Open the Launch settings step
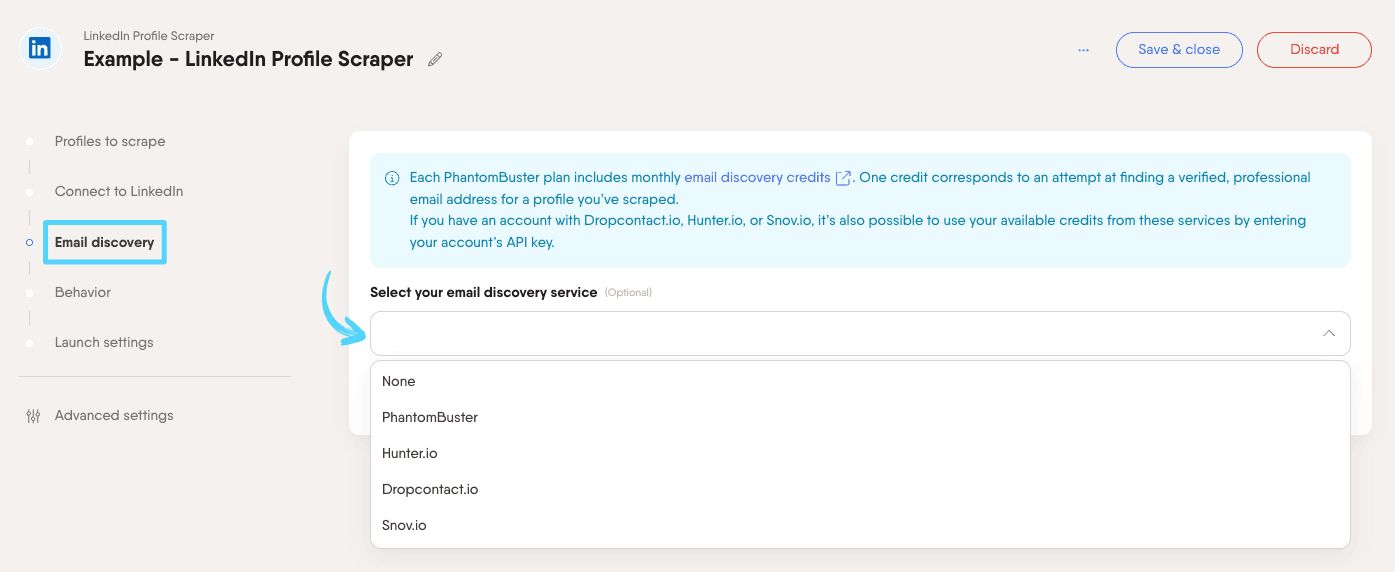Viewport: 1395px width, 572px height. [x=104, y=342]
